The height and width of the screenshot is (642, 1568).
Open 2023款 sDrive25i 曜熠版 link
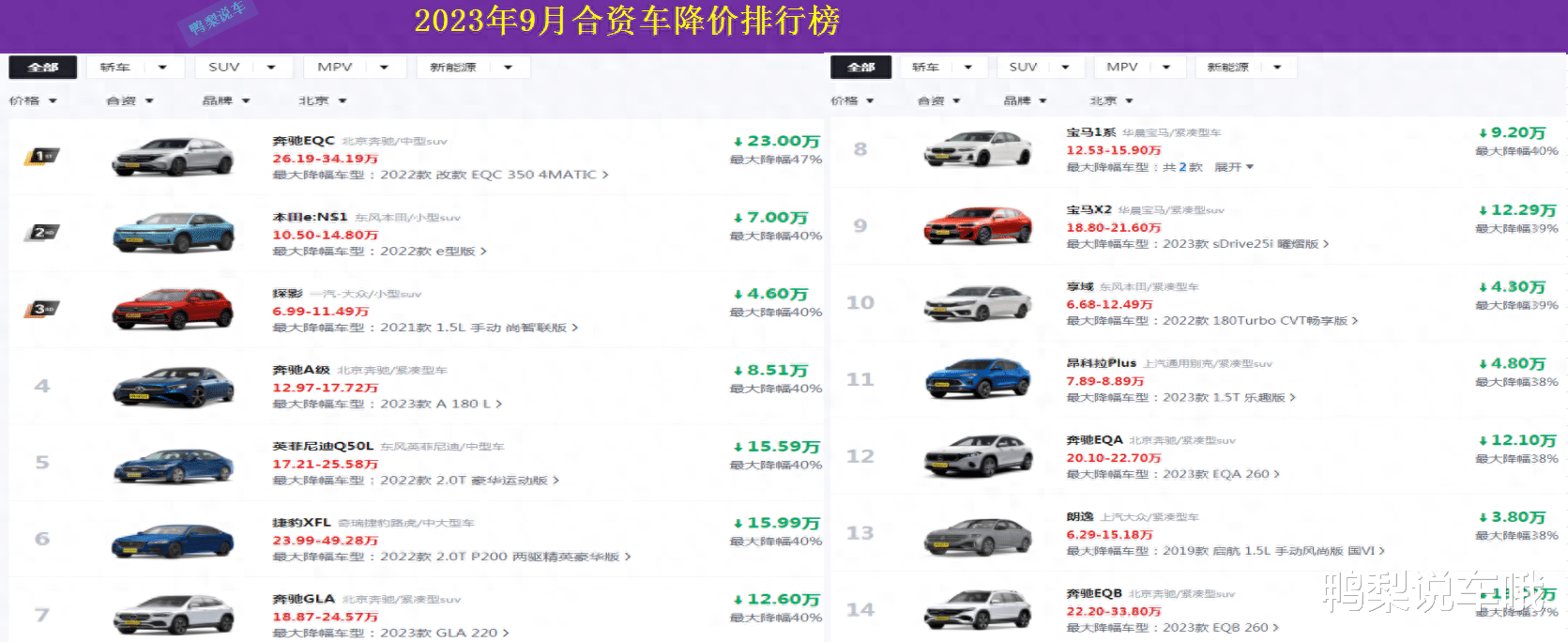tap(1245, 244)
